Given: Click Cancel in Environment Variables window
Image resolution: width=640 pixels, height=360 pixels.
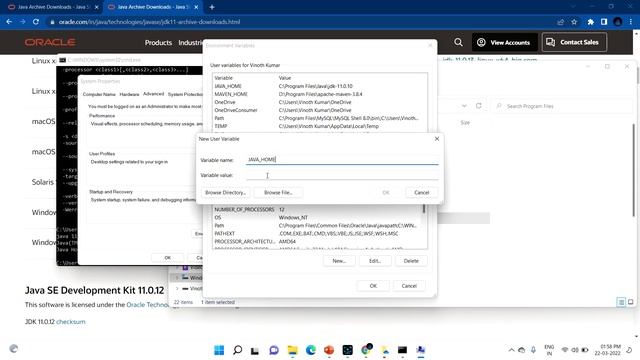Looking at the screenshot, I should (409, 286).
